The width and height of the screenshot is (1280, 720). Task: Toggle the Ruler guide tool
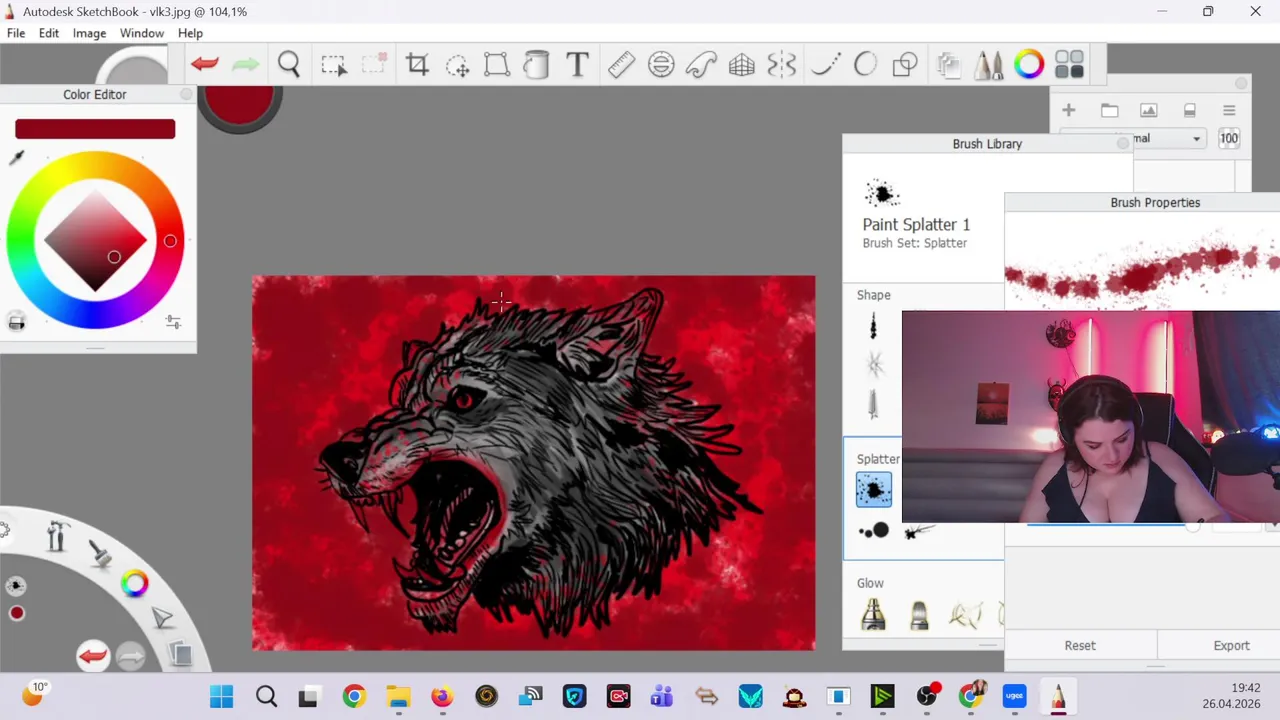621,65
